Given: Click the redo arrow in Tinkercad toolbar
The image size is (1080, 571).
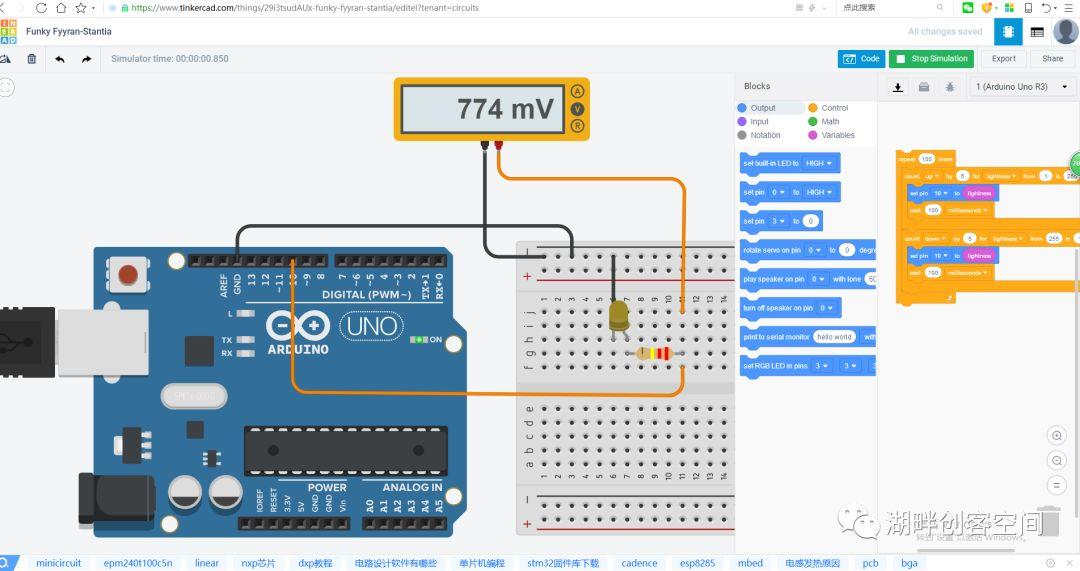Looking at the screenshot, I should pos(86,59).
